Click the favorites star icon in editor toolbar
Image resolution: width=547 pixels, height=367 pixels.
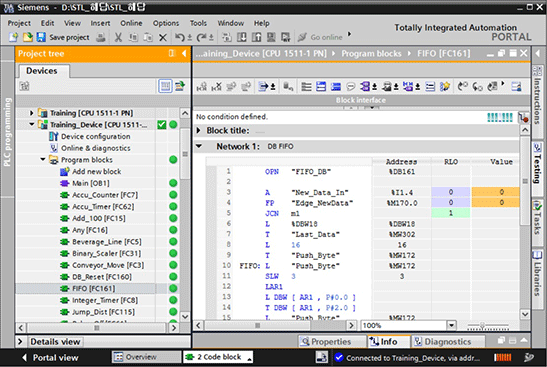coord(445,86)
